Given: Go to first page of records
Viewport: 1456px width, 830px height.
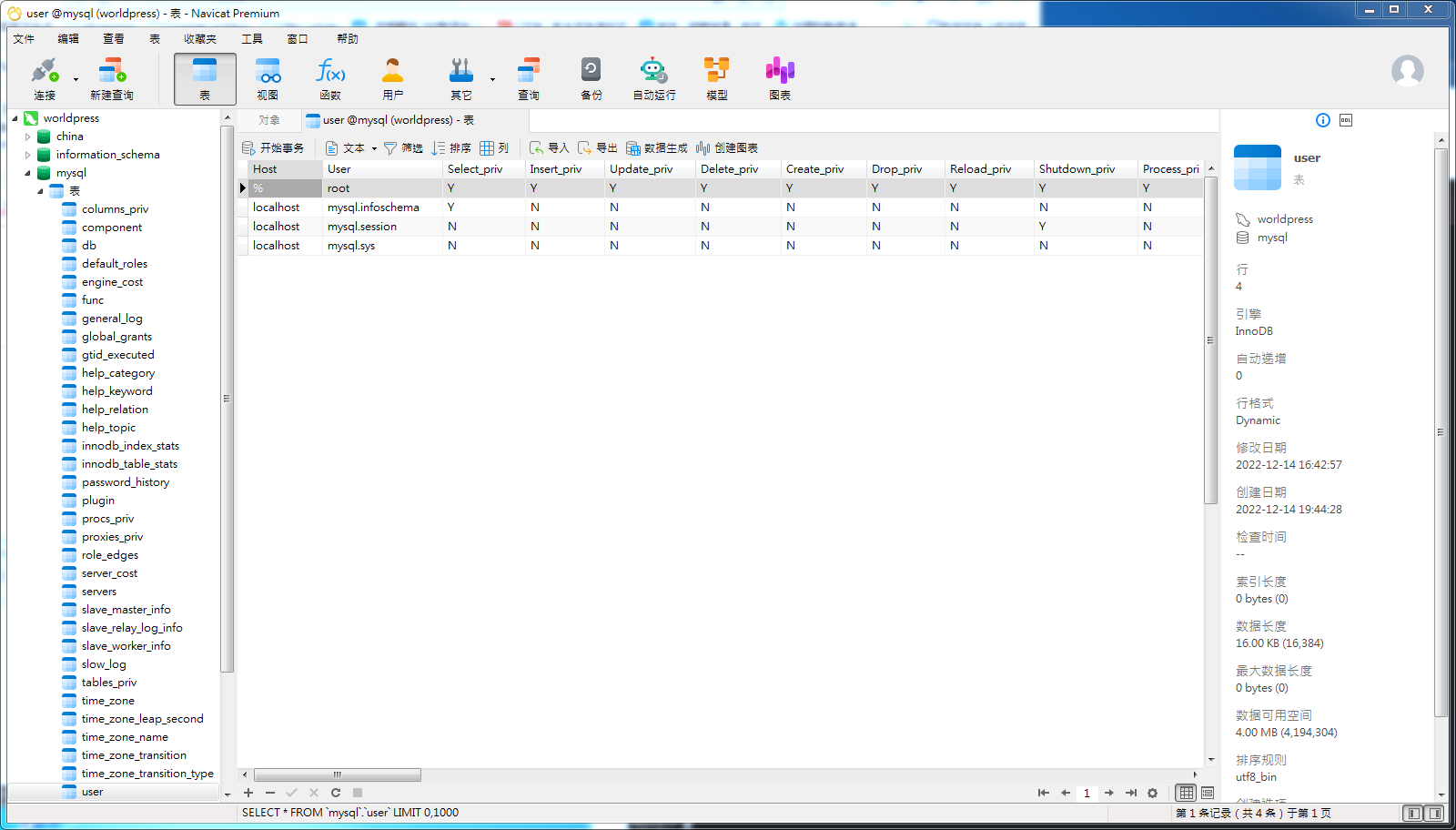Looking at the screenshot, I should tap(1043, 793).
